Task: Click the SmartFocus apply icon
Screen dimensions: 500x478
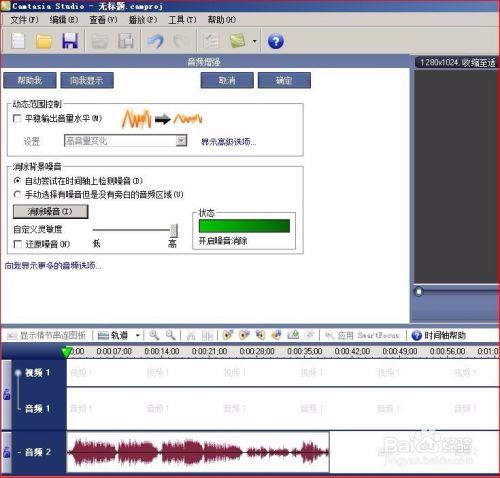Action: pos(330,335)
